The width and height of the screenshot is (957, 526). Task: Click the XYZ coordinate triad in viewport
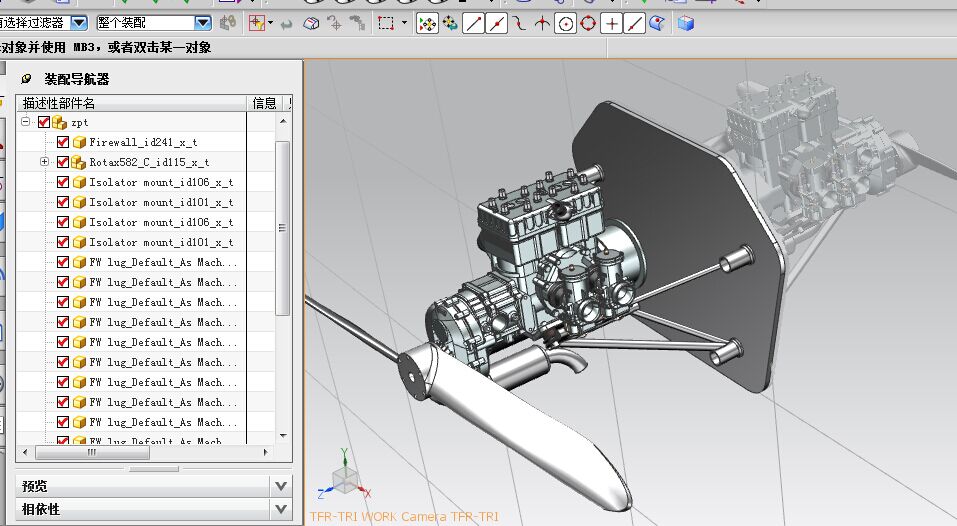click(343, 480)
